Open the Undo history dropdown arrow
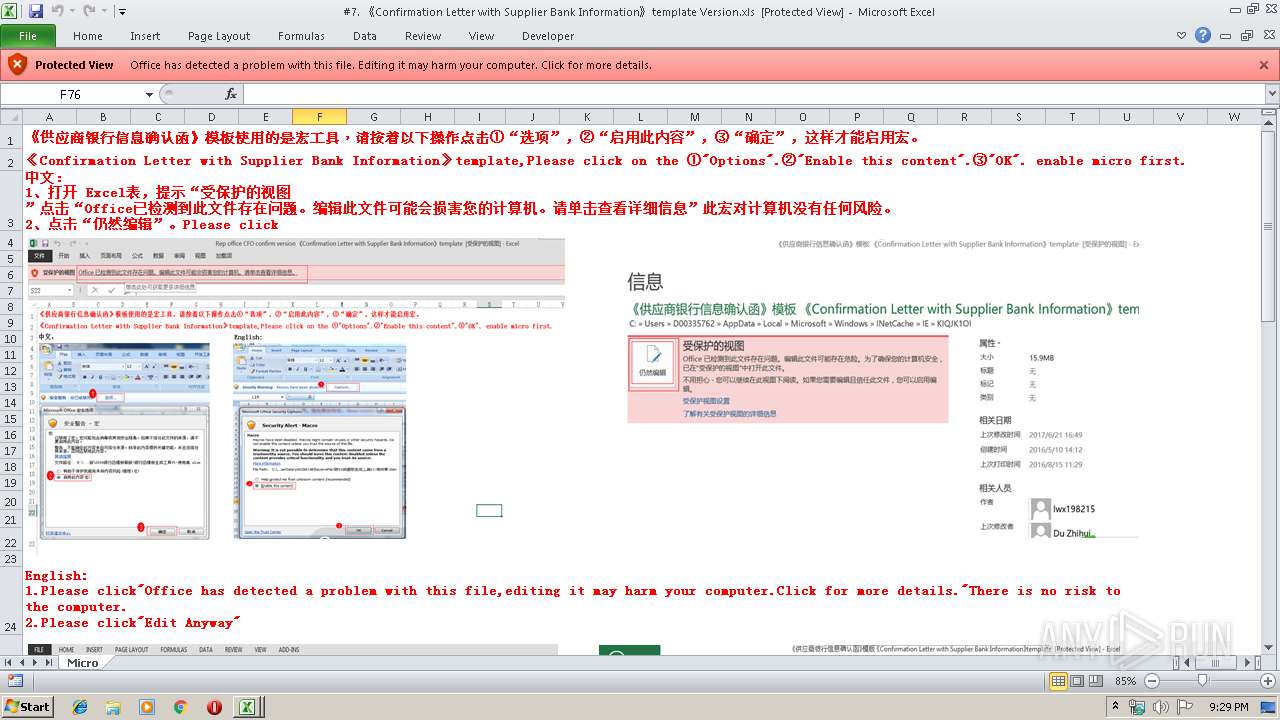 coord(71,12)
